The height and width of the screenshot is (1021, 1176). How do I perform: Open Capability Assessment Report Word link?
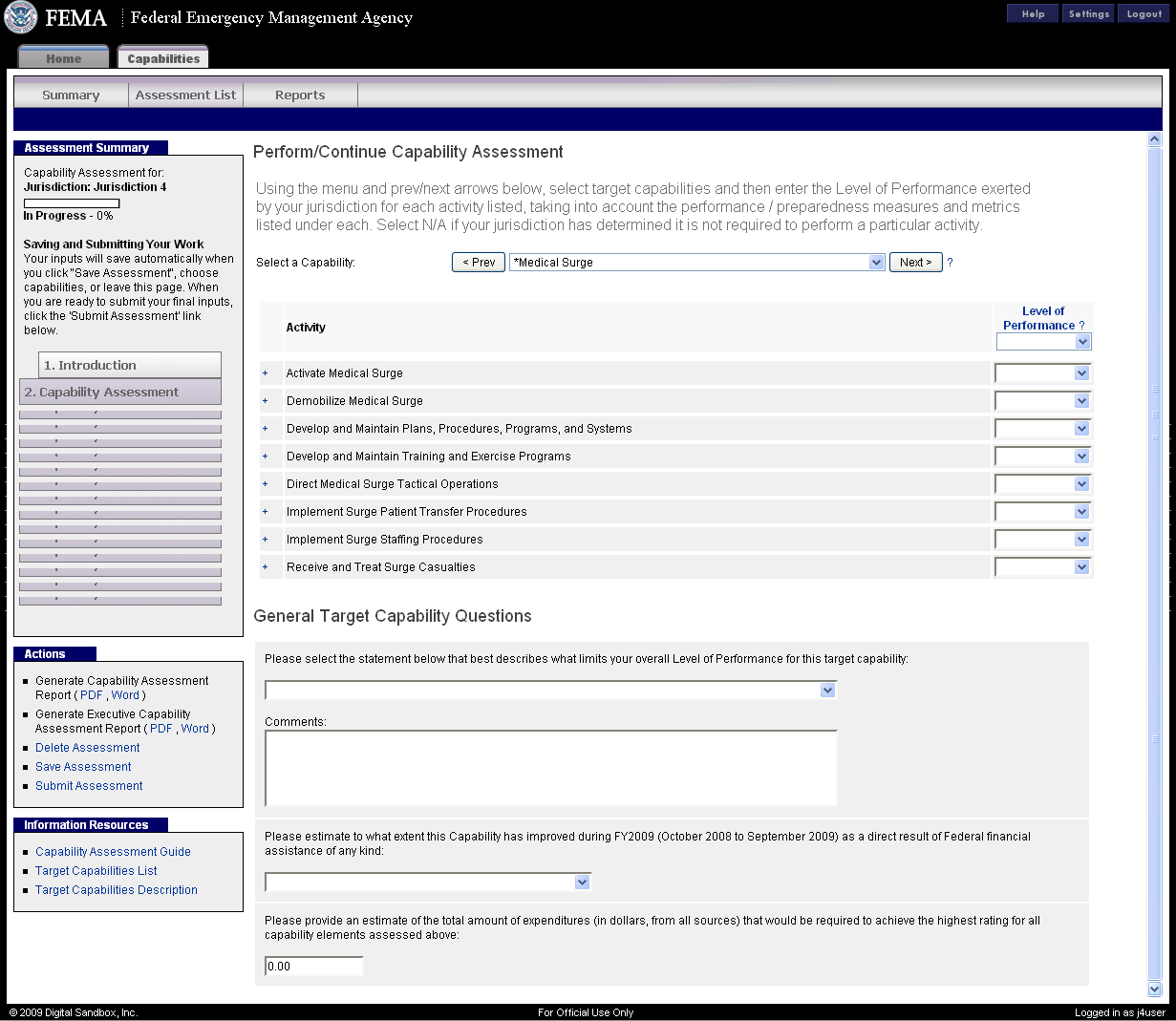(125, 695)
